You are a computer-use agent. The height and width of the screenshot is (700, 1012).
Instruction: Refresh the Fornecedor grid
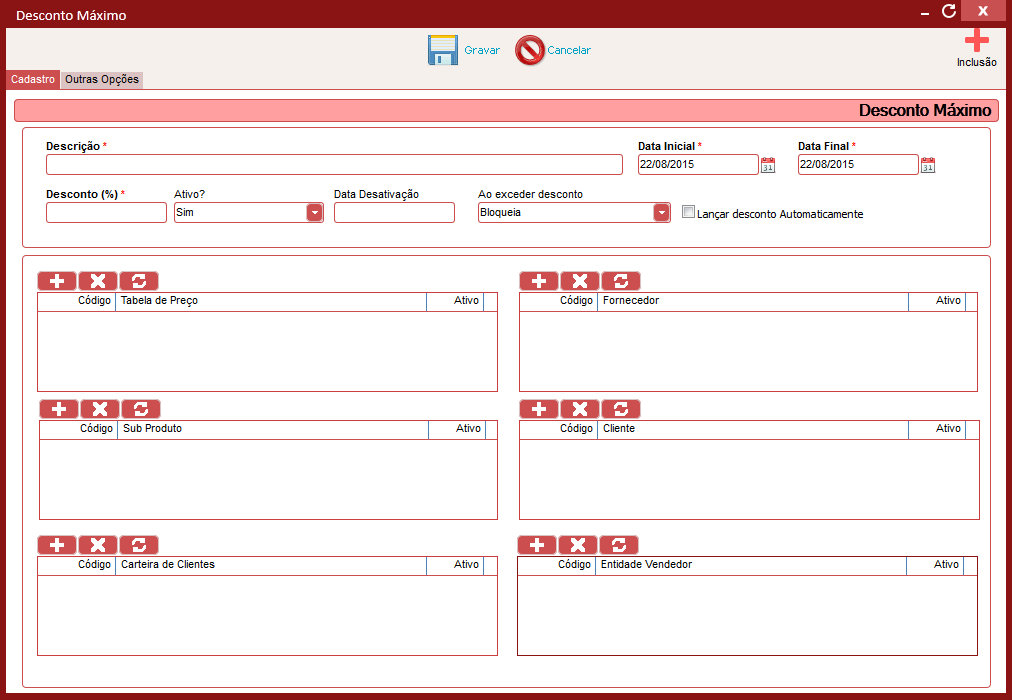(621, 281)
